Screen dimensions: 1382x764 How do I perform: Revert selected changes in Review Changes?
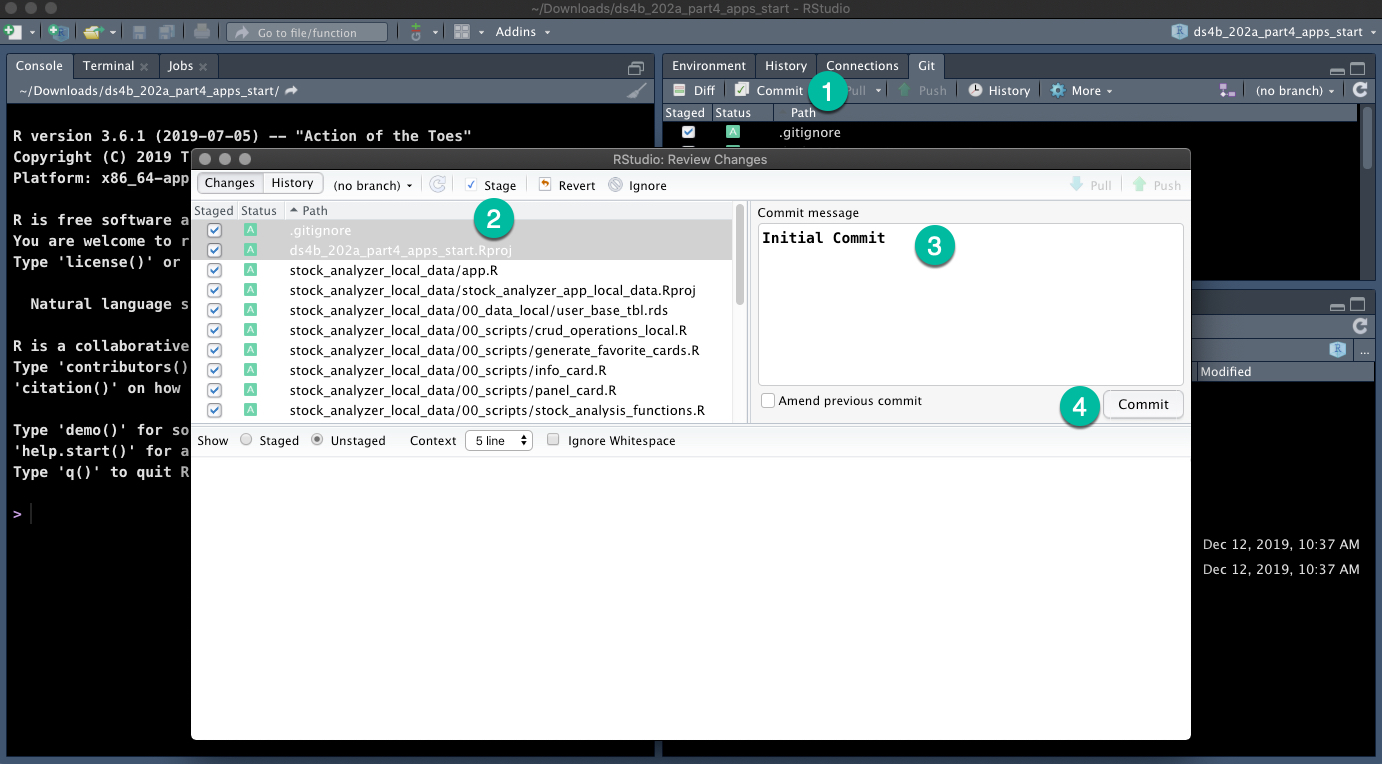(567, 185)
